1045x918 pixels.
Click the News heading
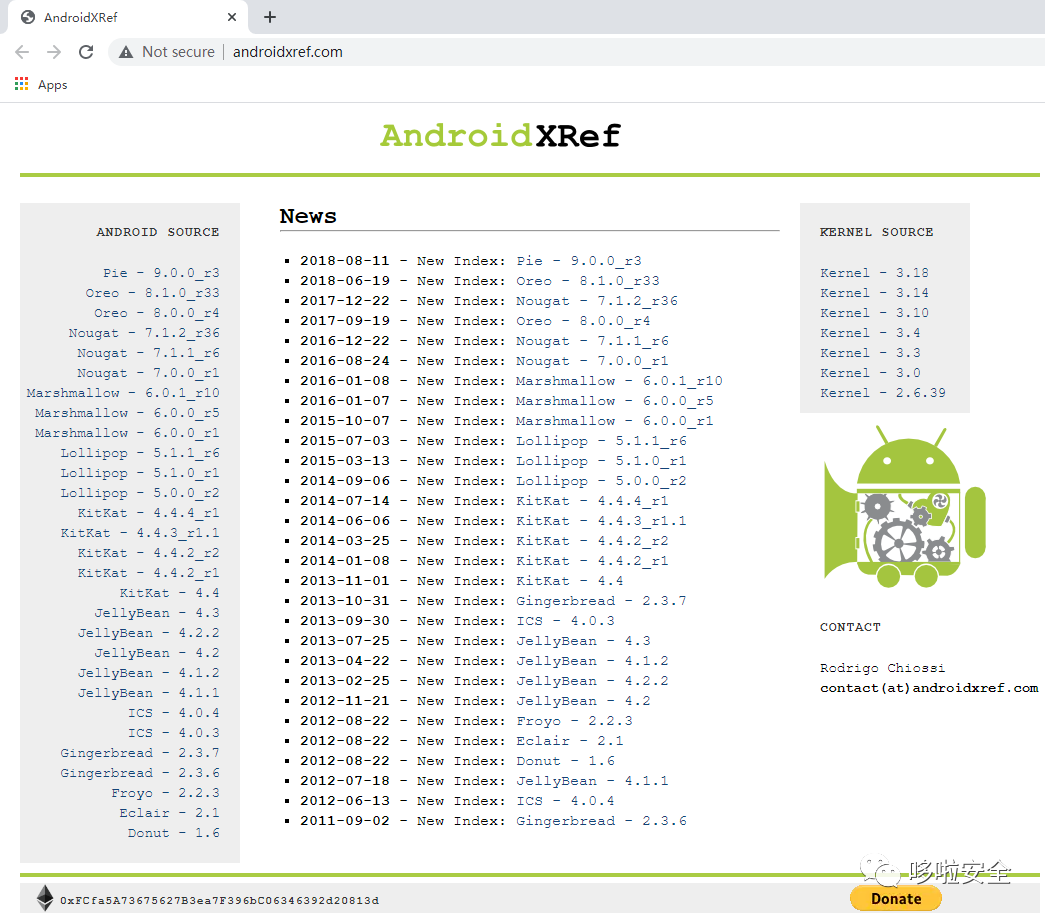308,216
